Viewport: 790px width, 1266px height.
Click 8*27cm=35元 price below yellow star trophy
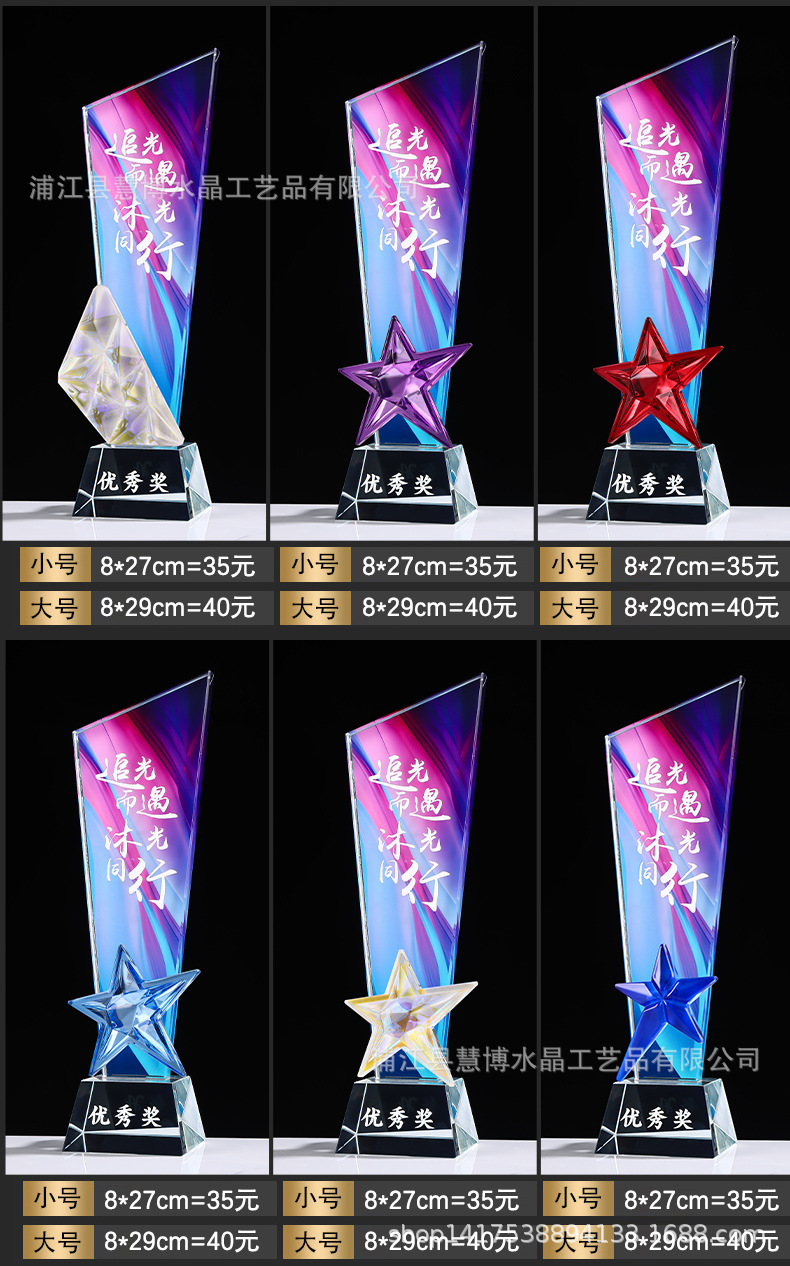pos(441,1199)
